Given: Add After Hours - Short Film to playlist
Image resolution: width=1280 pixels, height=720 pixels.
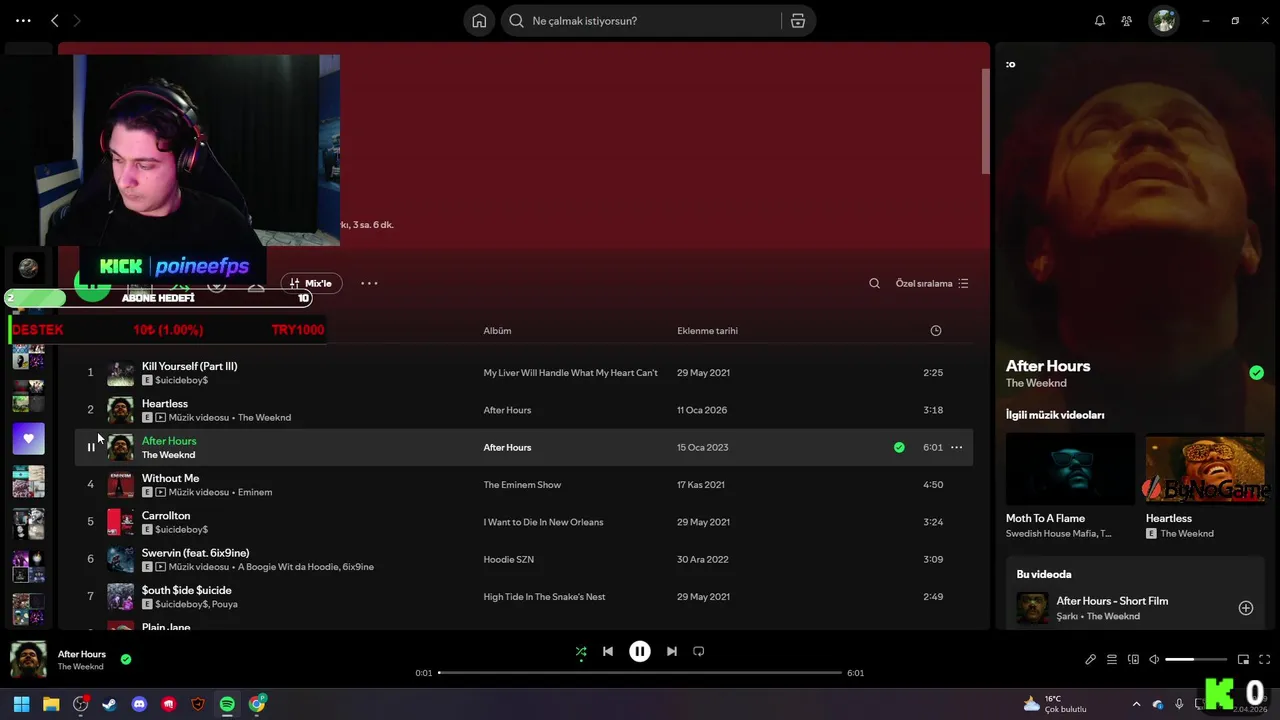Looking at the screenshot, I should pos(1246,608).
